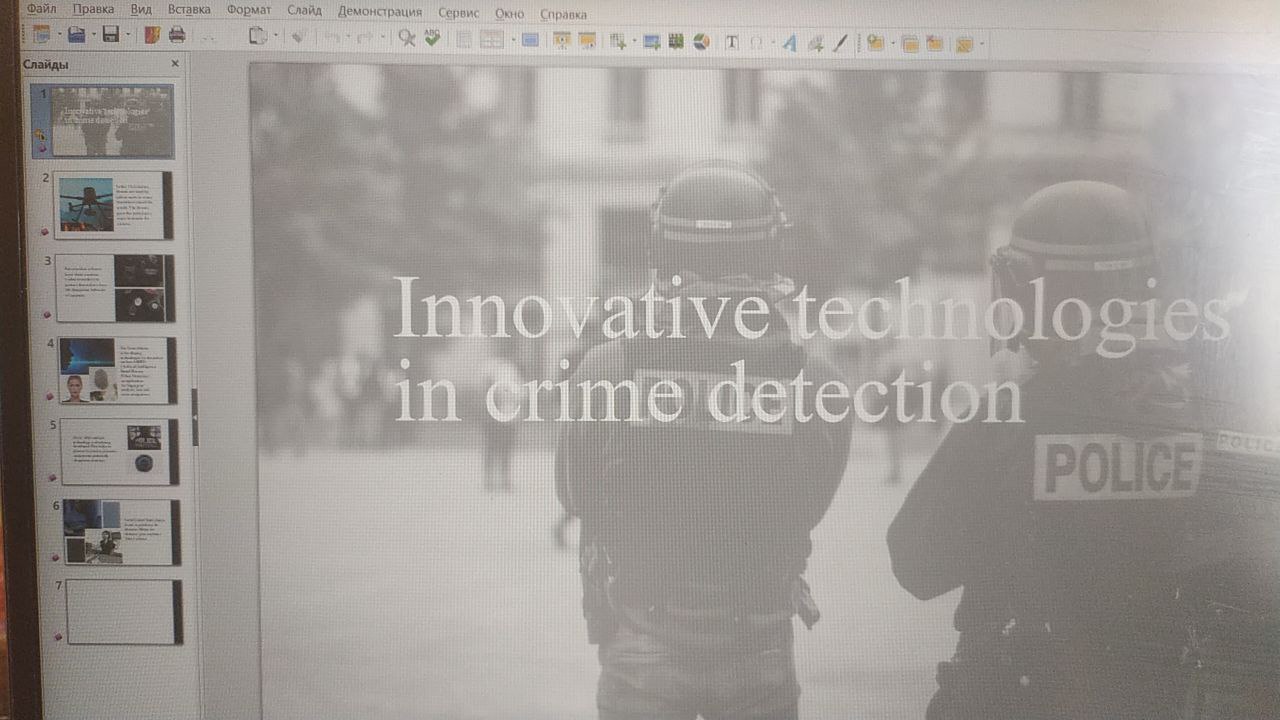Click the Save document icon
The image size is (1280, 720).
[x=110, y=35]
